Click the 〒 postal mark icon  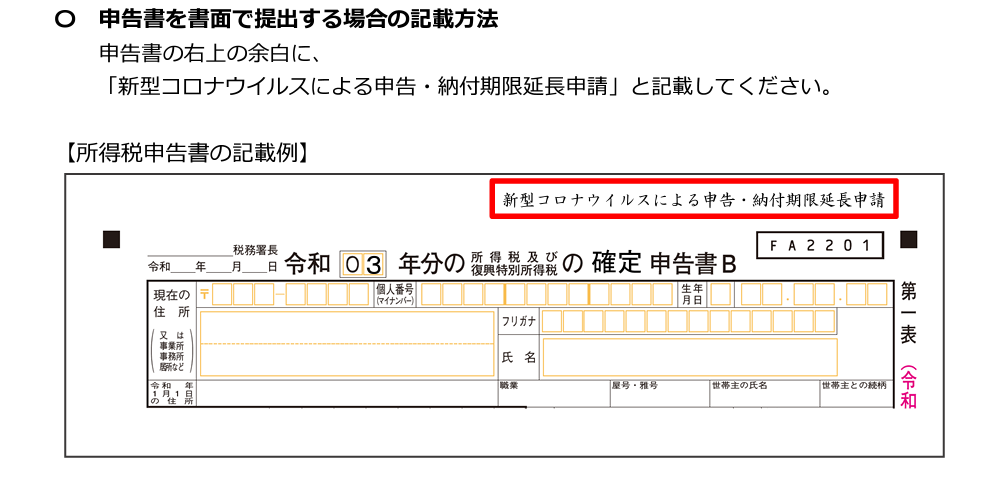pyautogui.click(x=205, y=294)
